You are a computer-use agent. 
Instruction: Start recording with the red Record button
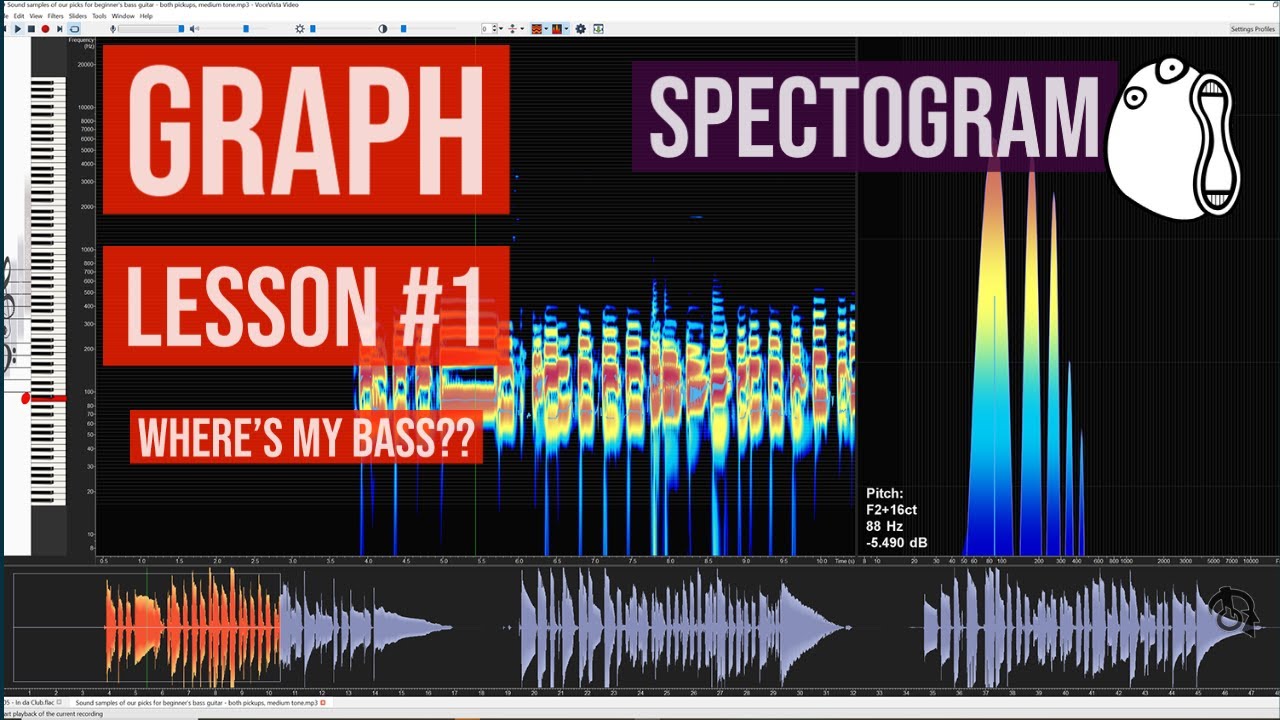click(x=45, y=29)
